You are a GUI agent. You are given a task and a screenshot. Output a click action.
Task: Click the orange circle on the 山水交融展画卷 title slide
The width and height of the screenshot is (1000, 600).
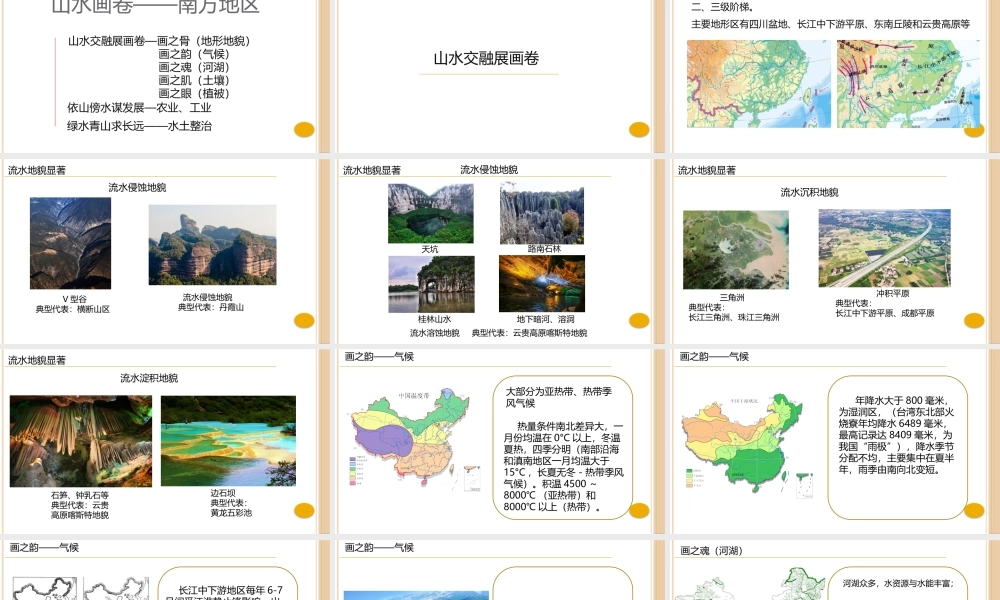(x=639, y=129)
